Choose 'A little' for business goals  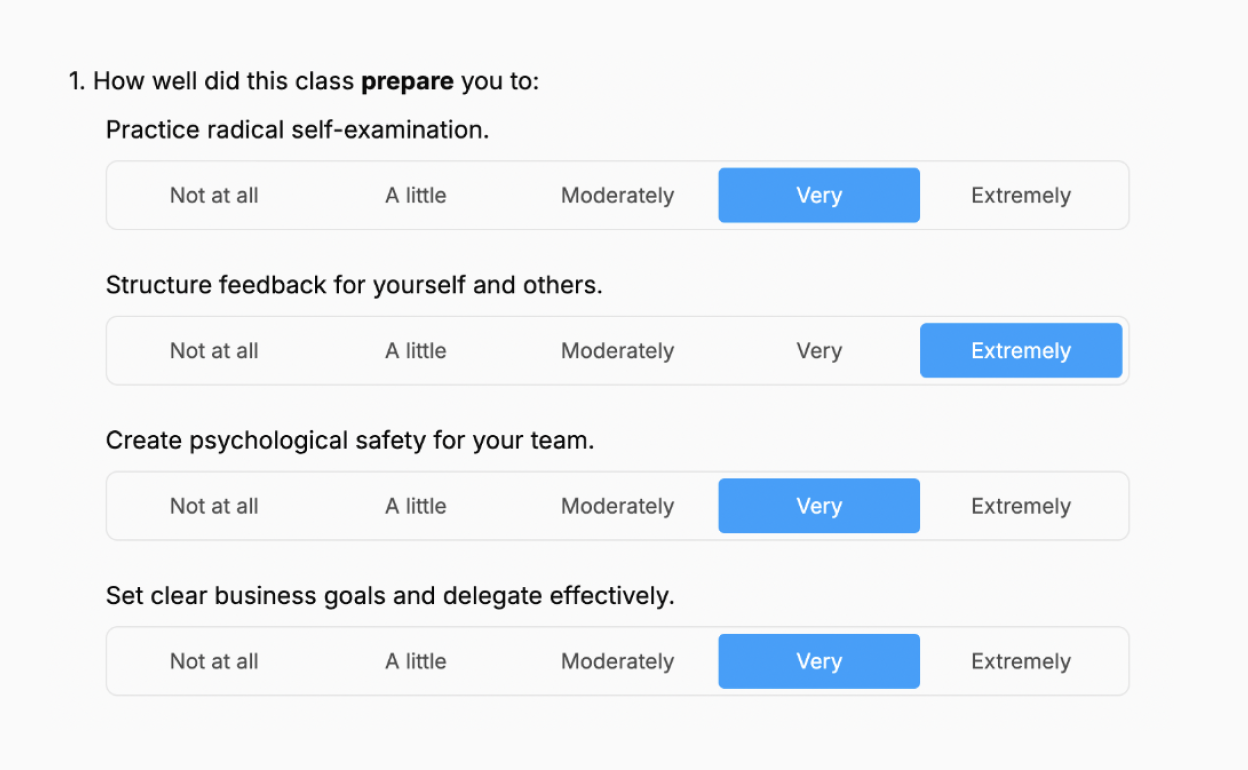[x=416, y=662]
